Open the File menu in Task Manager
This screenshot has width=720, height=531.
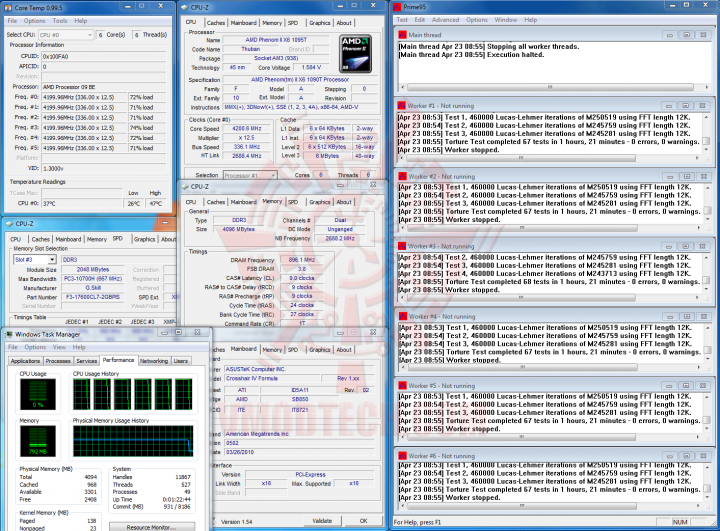(x=12, y=347)
